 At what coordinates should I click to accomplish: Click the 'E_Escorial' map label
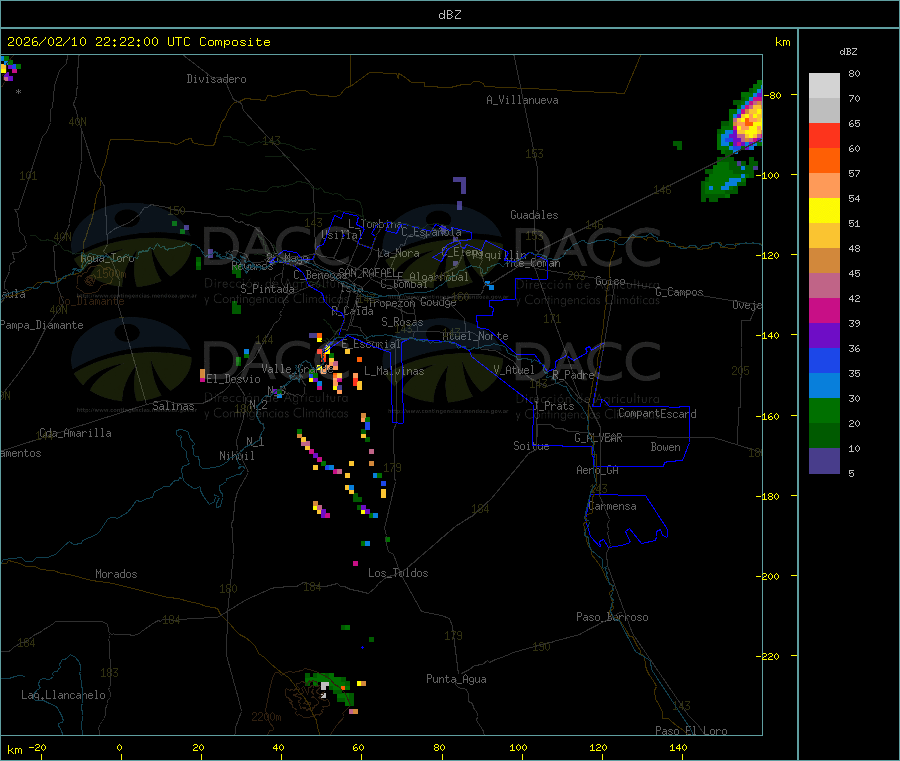pyautogui.click(x=370, y=344)
